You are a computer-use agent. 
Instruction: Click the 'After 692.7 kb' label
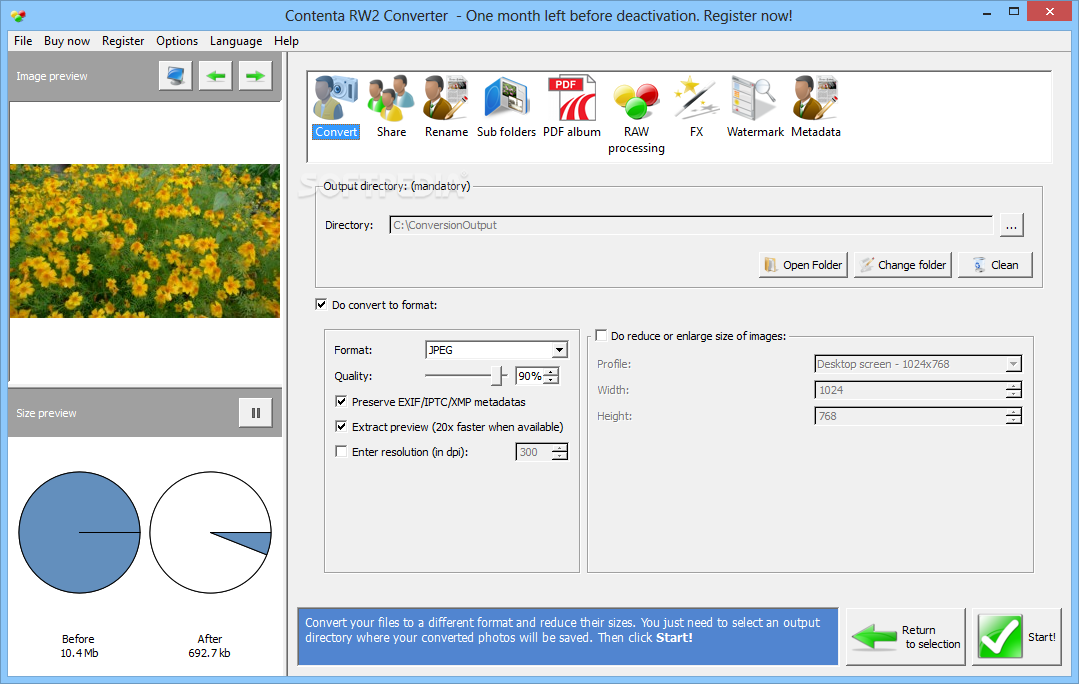pyautogui.click(x=209, y=645)
